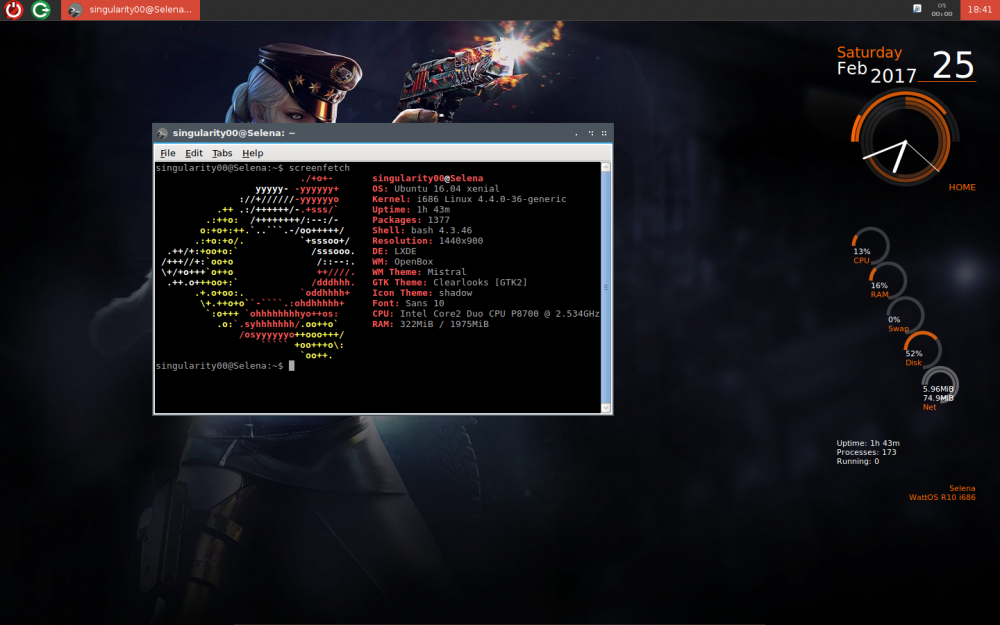Click the 'CPU: Intel Core2 Duo' line
This screenshot has width=1000, height=625.
(x=486, y=314)
